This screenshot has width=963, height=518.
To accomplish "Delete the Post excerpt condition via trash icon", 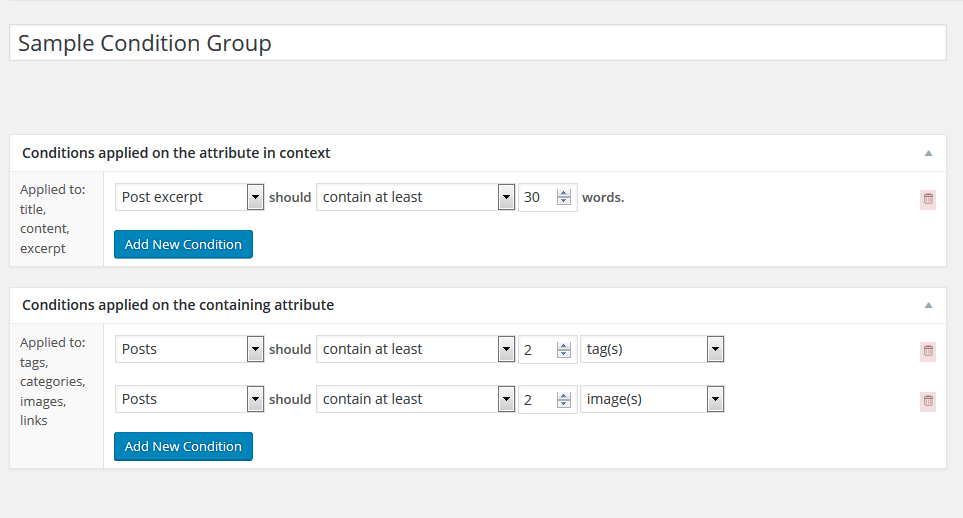I will click(928, 199).
